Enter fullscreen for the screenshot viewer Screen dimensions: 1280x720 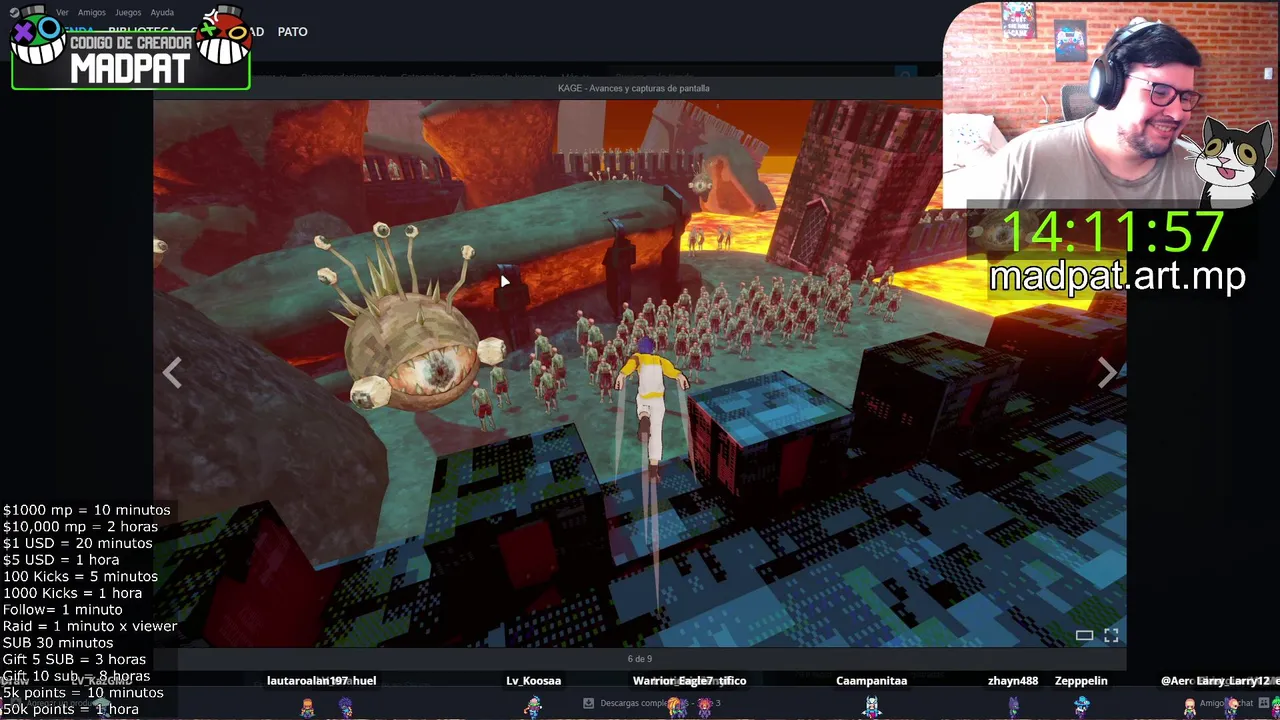1111,635
